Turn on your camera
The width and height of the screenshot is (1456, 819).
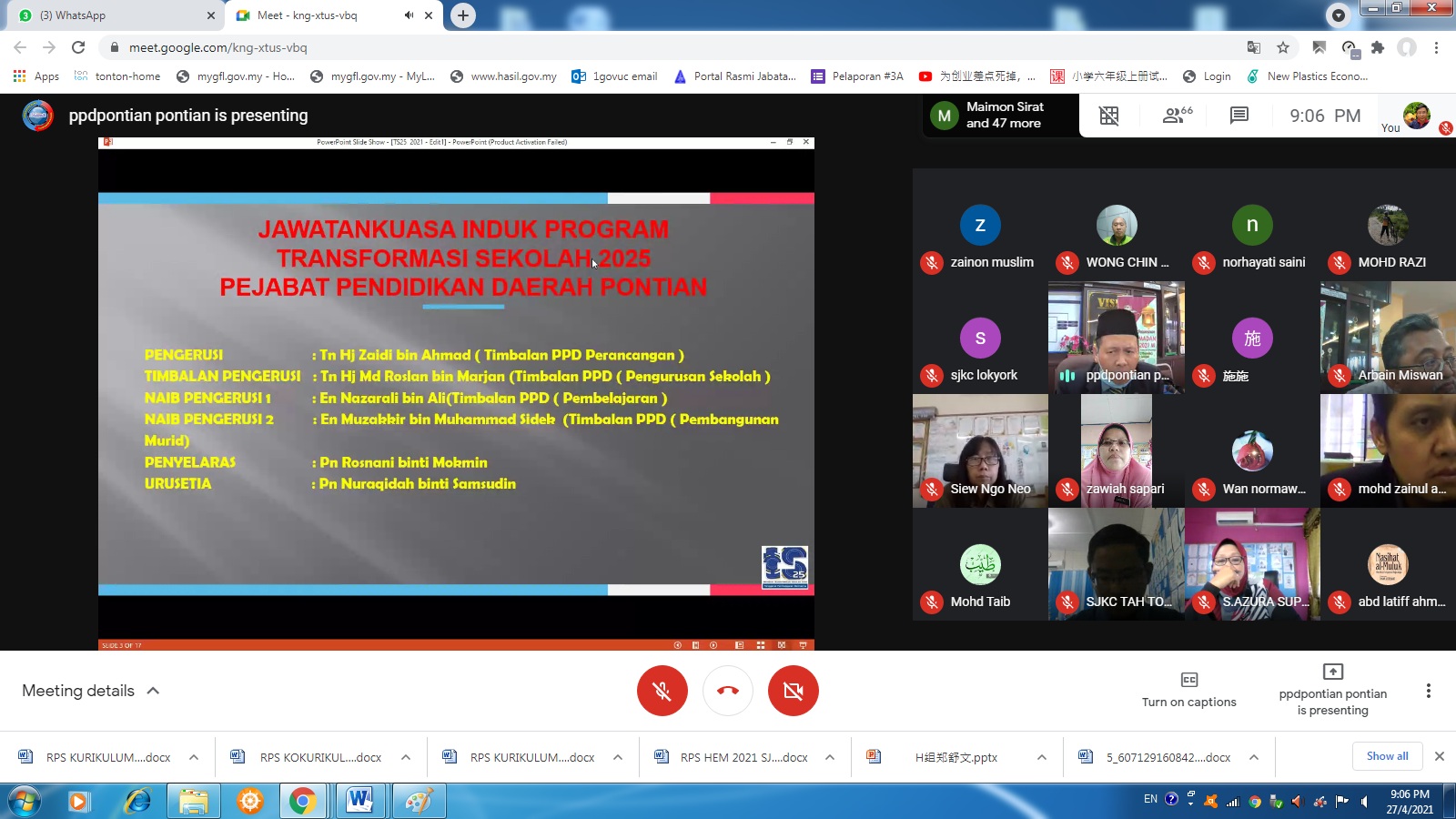point(794,691)
